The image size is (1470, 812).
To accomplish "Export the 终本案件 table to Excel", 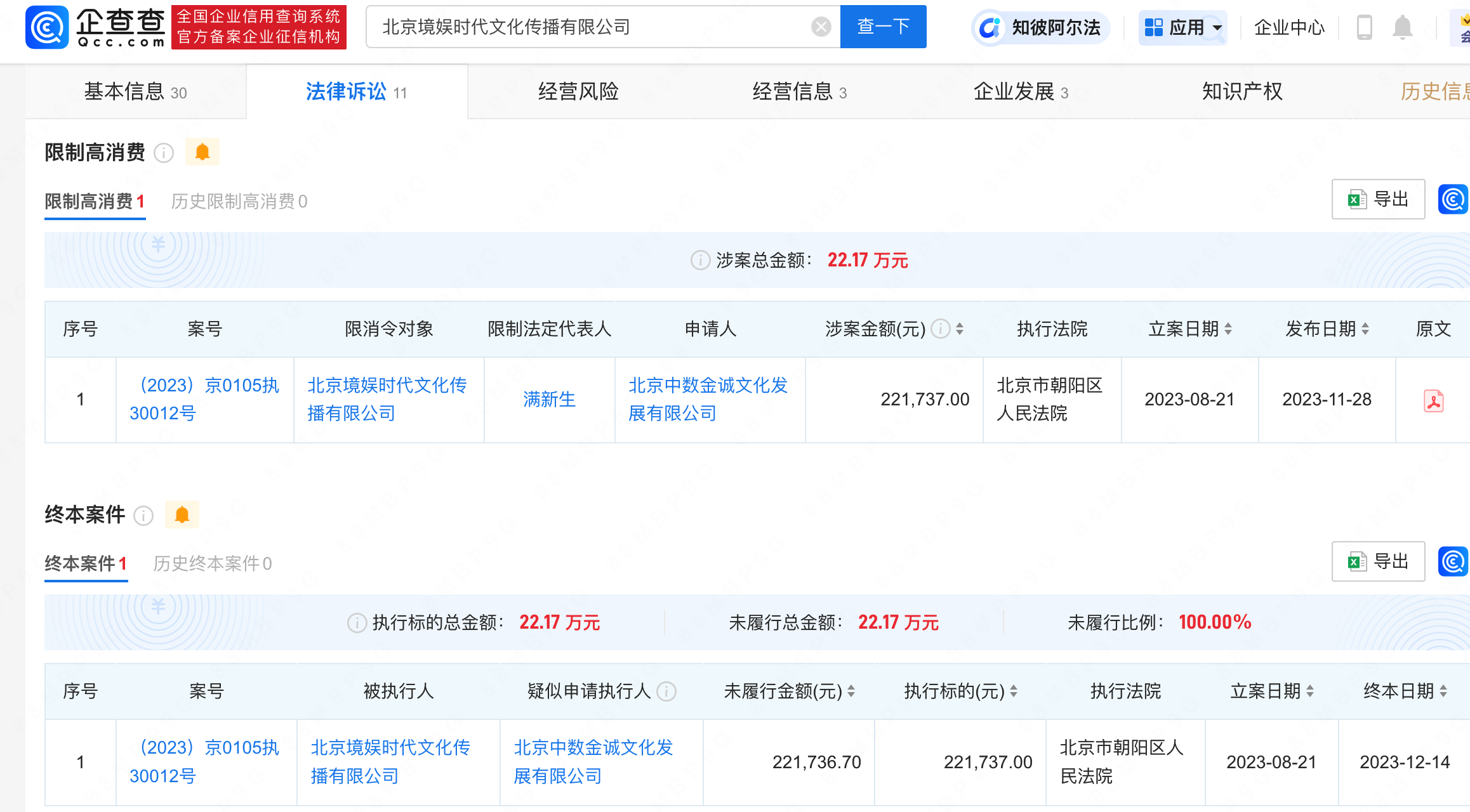I will pyautogui.click(x=1378, y=561).
